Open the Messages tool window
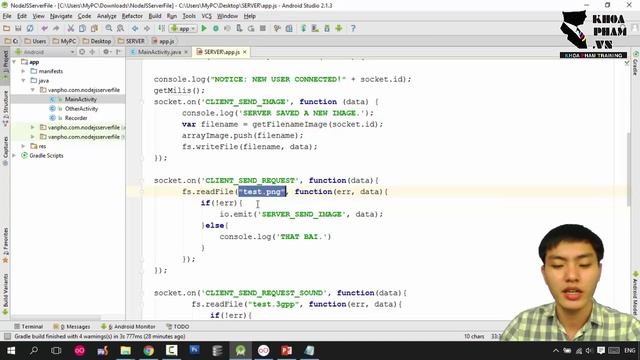Image resolution: width=640 pixels, height=360 pixels. pyautogui.click(x=72, y=327)
